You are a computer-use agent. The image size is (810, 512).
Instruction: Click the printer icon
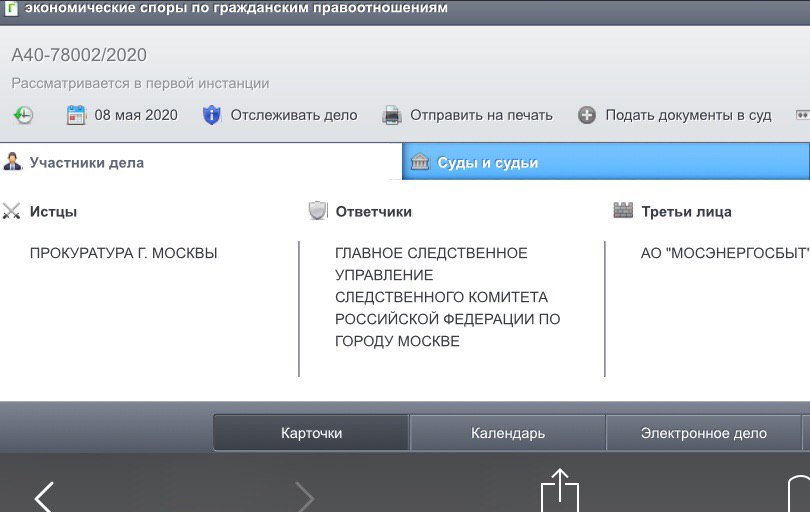pos(392,115)
